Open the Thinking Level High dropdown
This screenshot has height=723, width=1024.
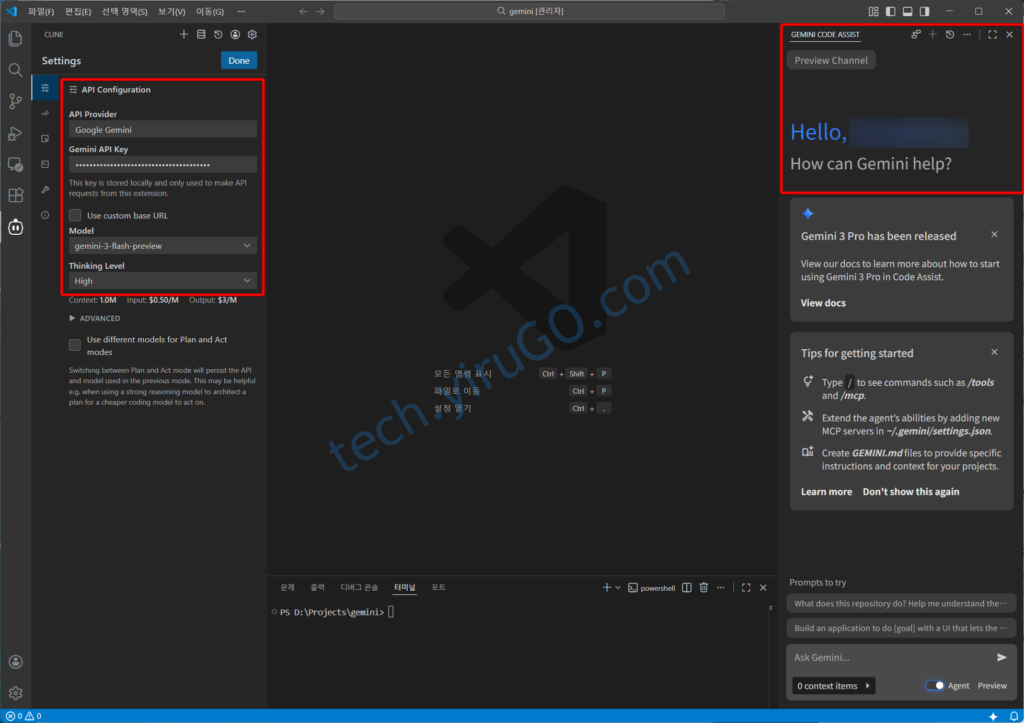coord(163,281)
